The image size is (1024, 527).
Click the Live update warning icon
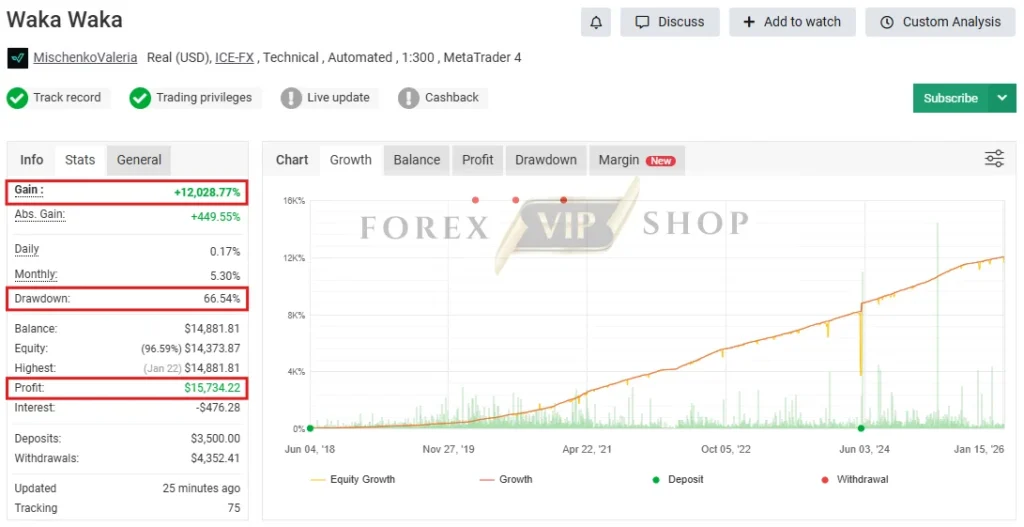coord(291,98)
